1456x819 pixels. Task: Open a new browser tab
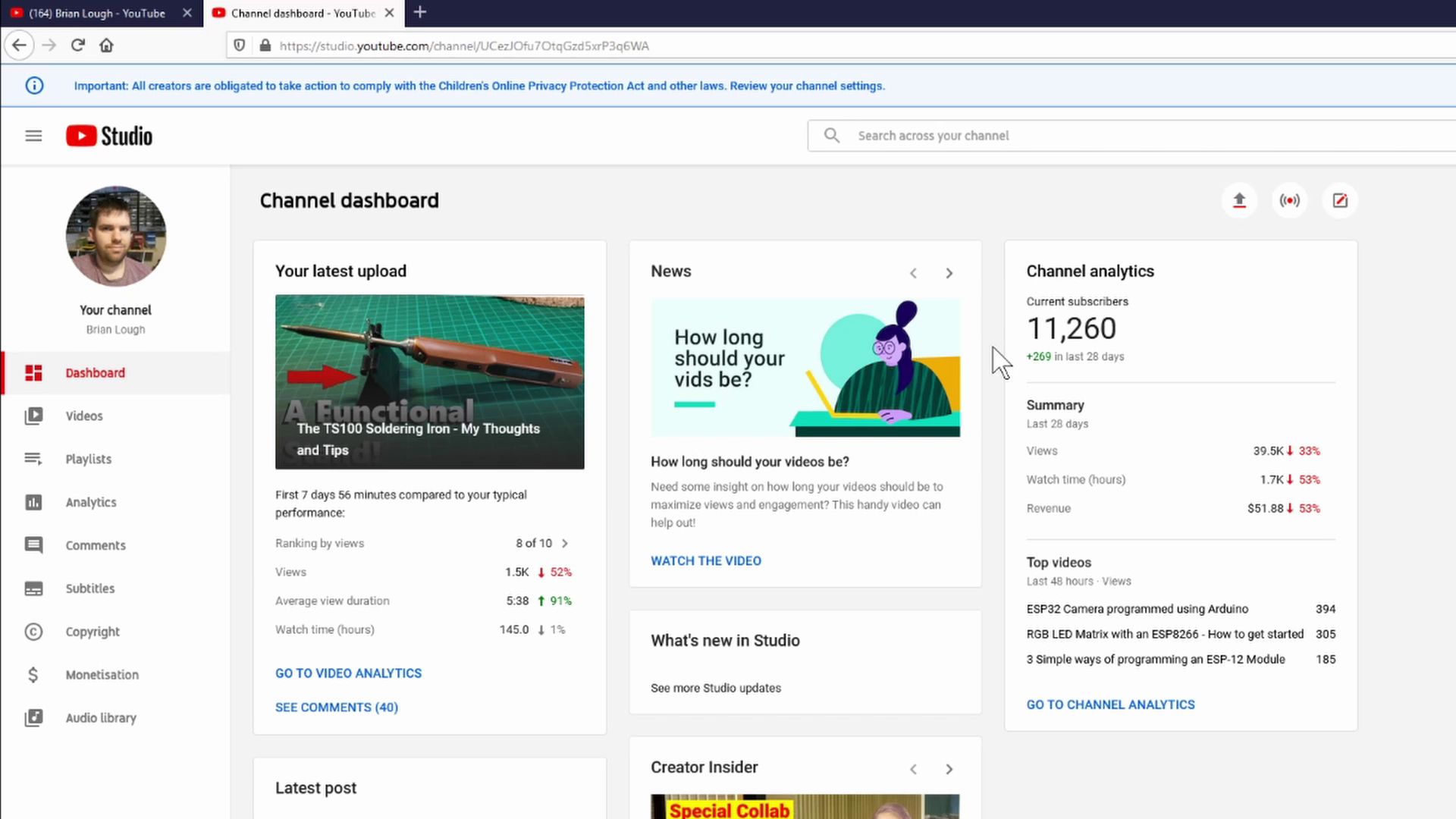pyautogui.click(x=419, y=12)
